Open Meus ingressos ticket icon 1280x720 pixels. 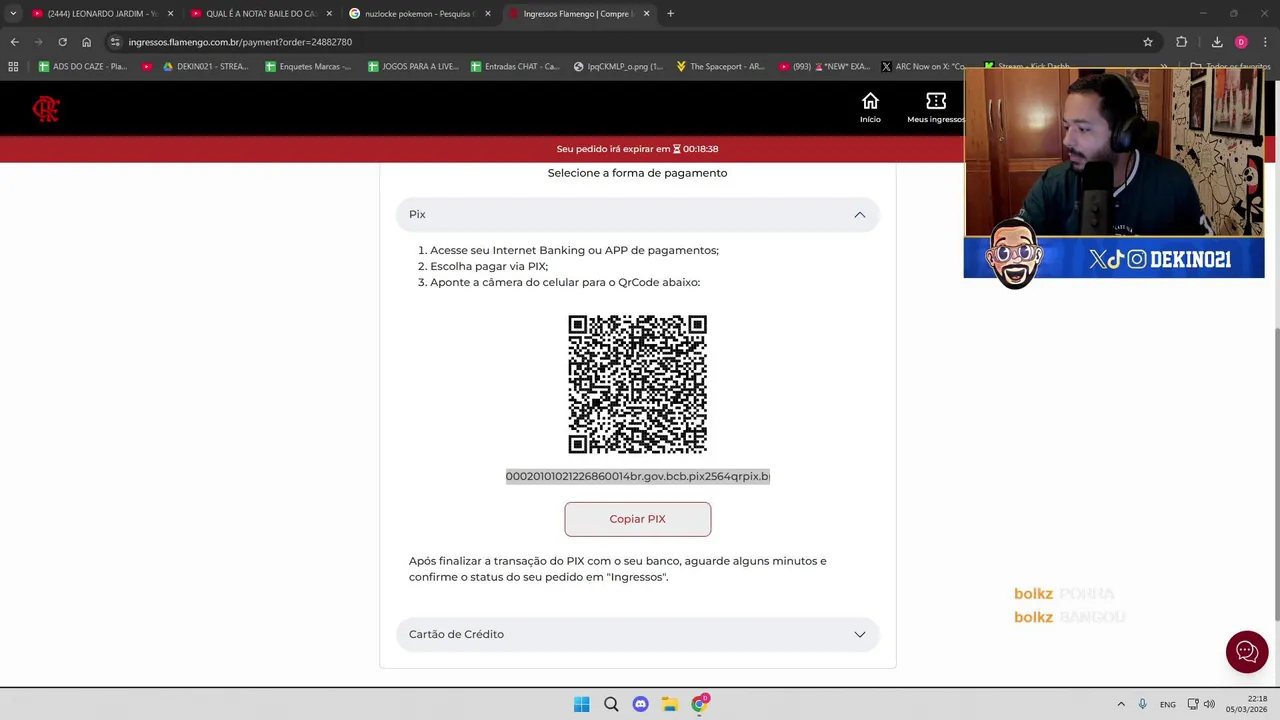[936, 108]
